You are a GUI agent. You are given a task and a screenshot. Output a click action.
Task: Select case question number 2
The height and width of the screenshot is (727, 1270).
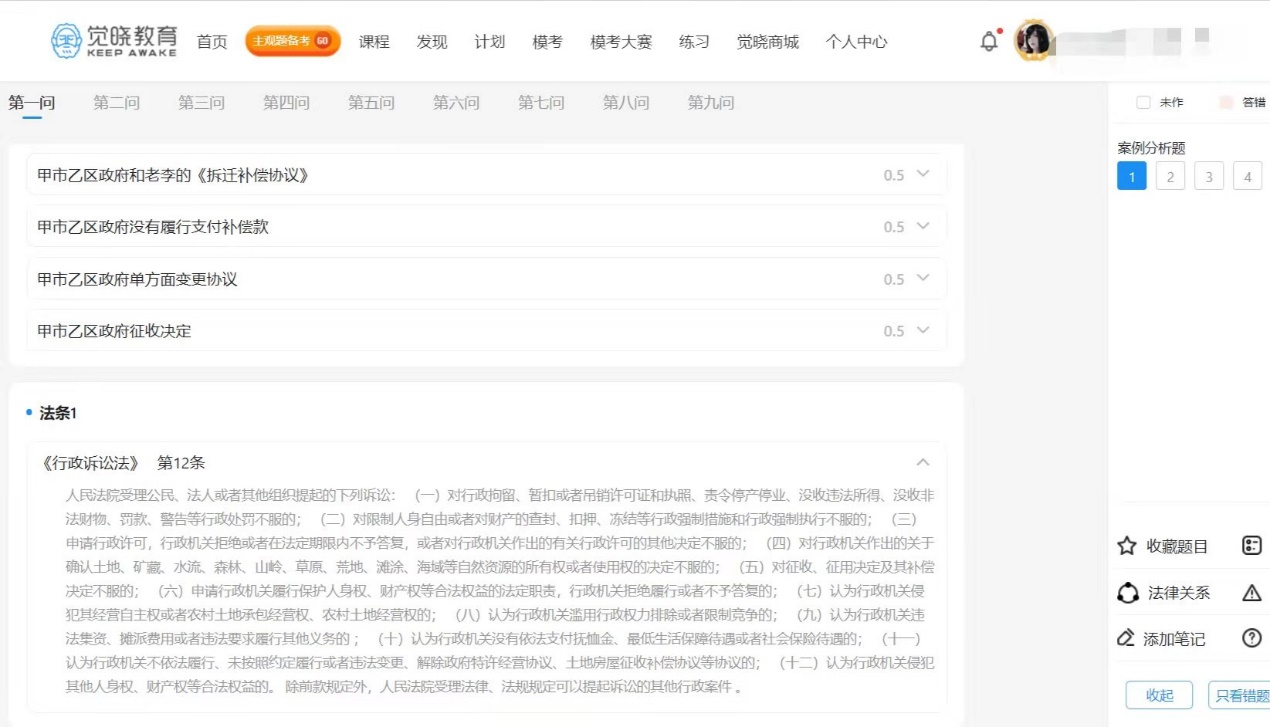(1170, 176)
